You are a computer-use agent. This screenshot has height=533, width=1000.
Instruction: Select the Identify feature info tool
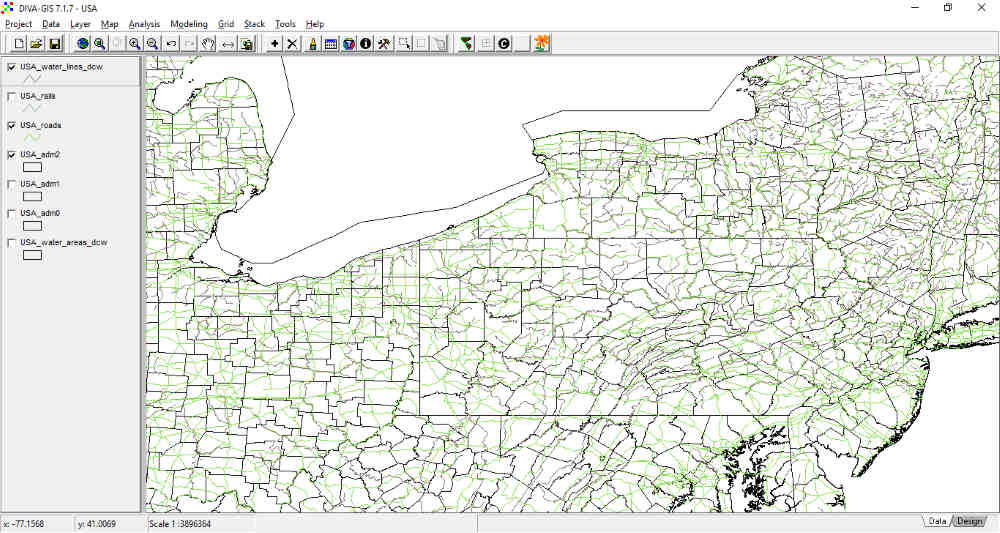(x=366, y=43)
